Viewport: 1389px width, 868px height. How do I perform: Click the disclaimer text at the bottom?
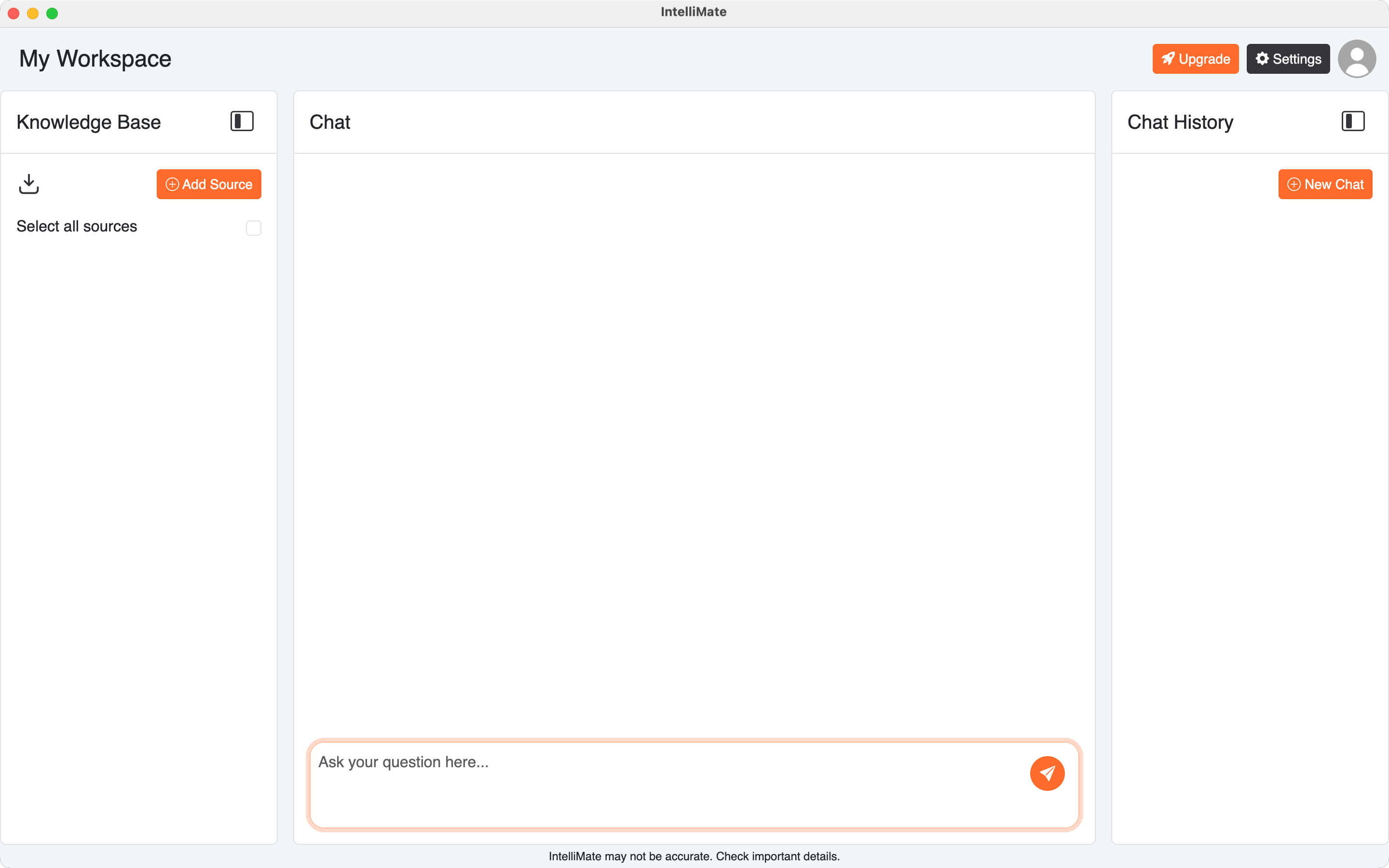pos(694,856)
